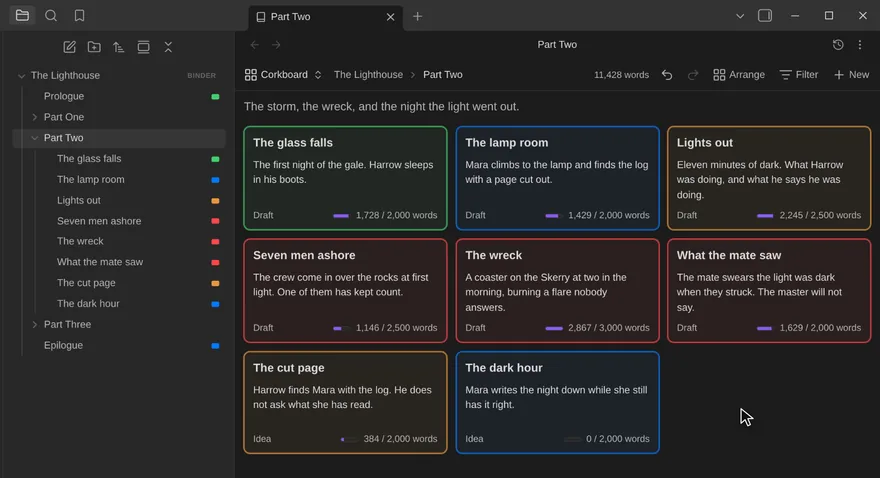Viewport: 880px width, 478px height.
Task: Close the Part Two tab
Action: (391, 17)
